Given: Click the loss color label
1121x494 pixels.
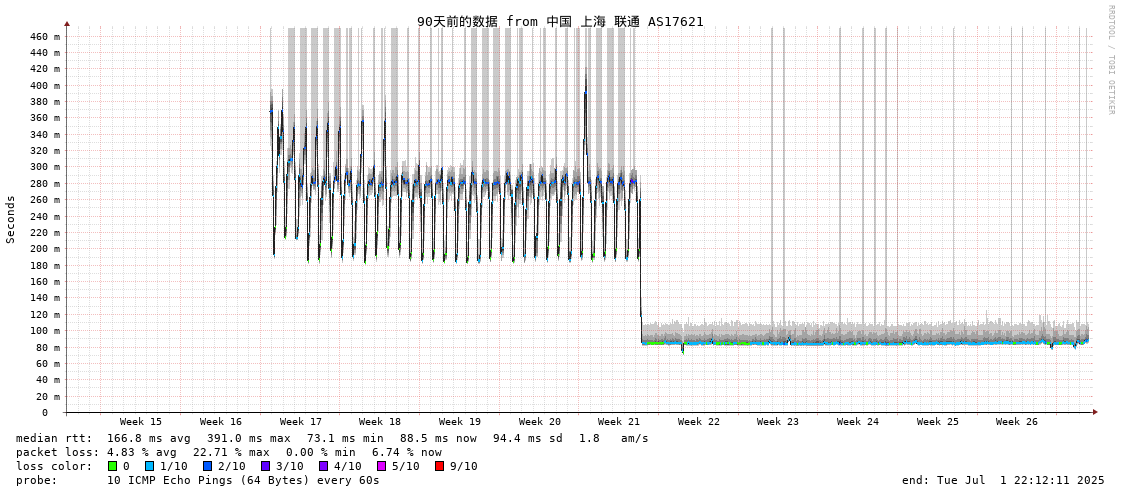Looking at the screenshot, I should click(54, 466).
